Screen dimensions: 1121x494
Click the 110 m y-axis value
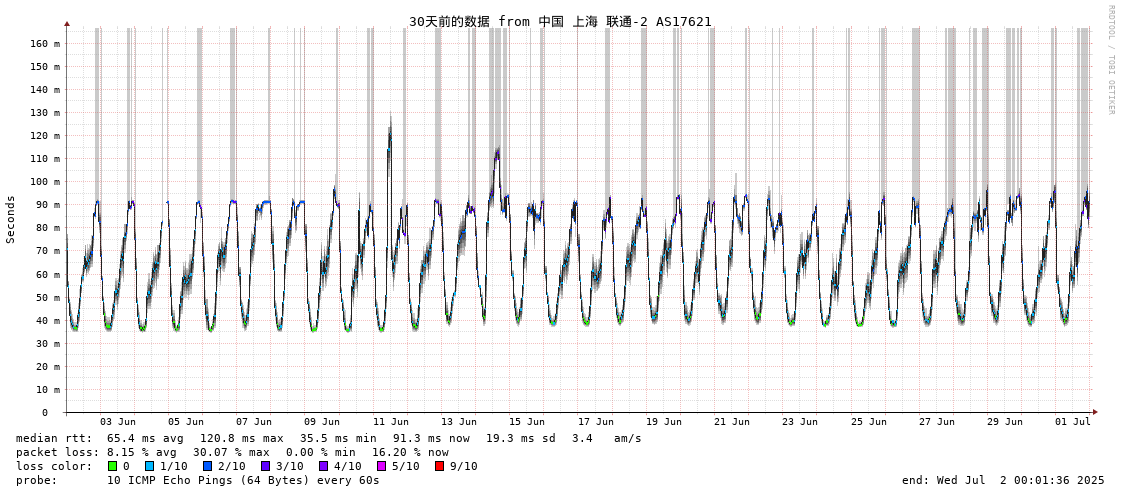point(45,159)
